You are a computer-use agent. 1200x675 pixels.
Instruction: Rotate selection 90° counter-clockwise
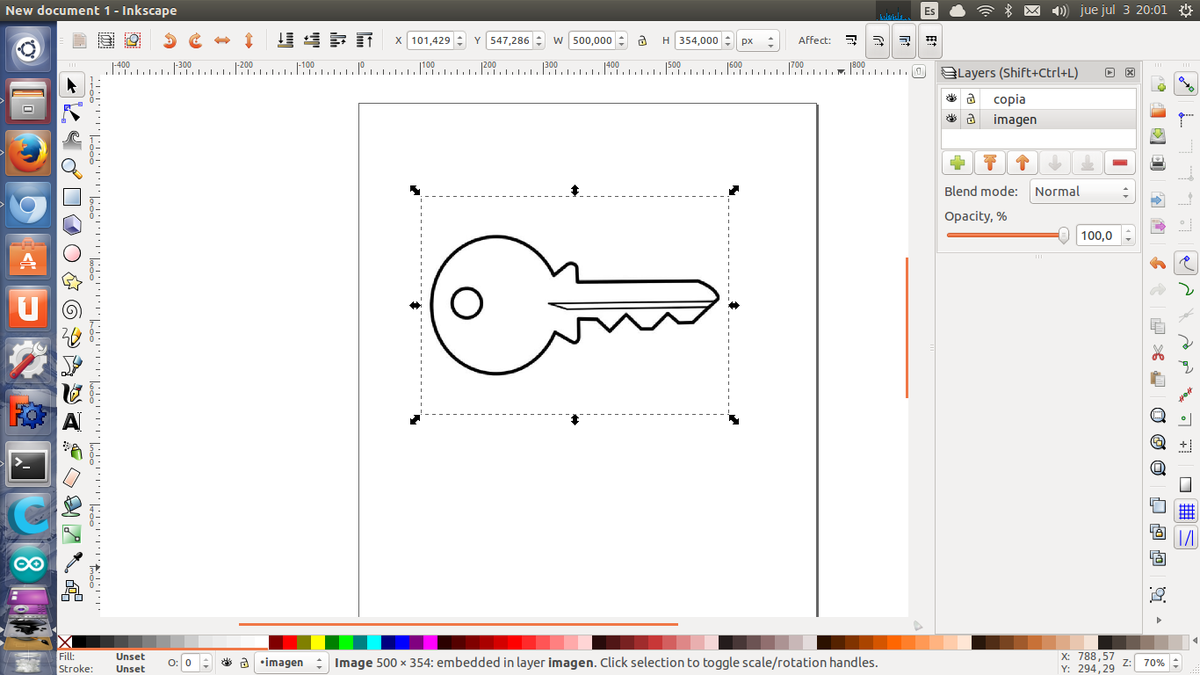[169, 41]
